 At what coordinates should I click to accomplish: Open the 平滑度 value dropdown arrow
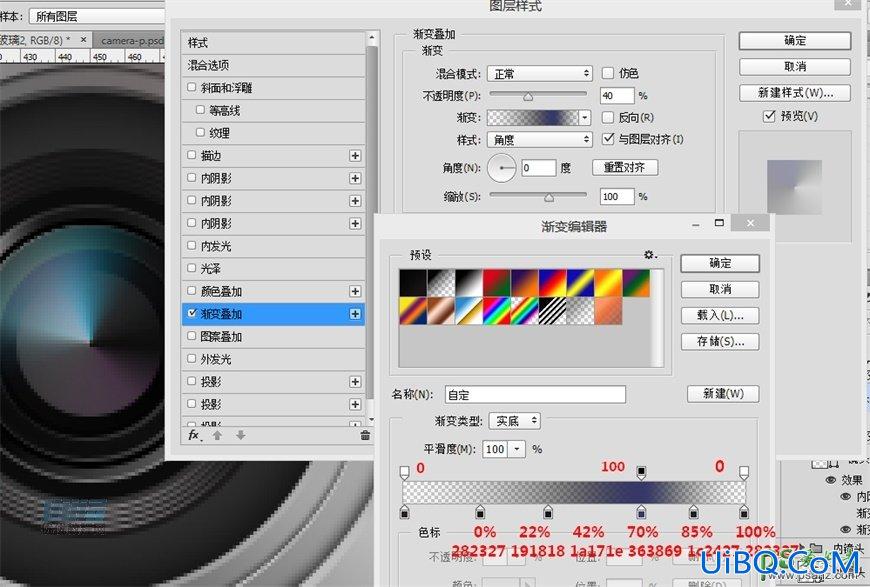click(x=517, y=449)
